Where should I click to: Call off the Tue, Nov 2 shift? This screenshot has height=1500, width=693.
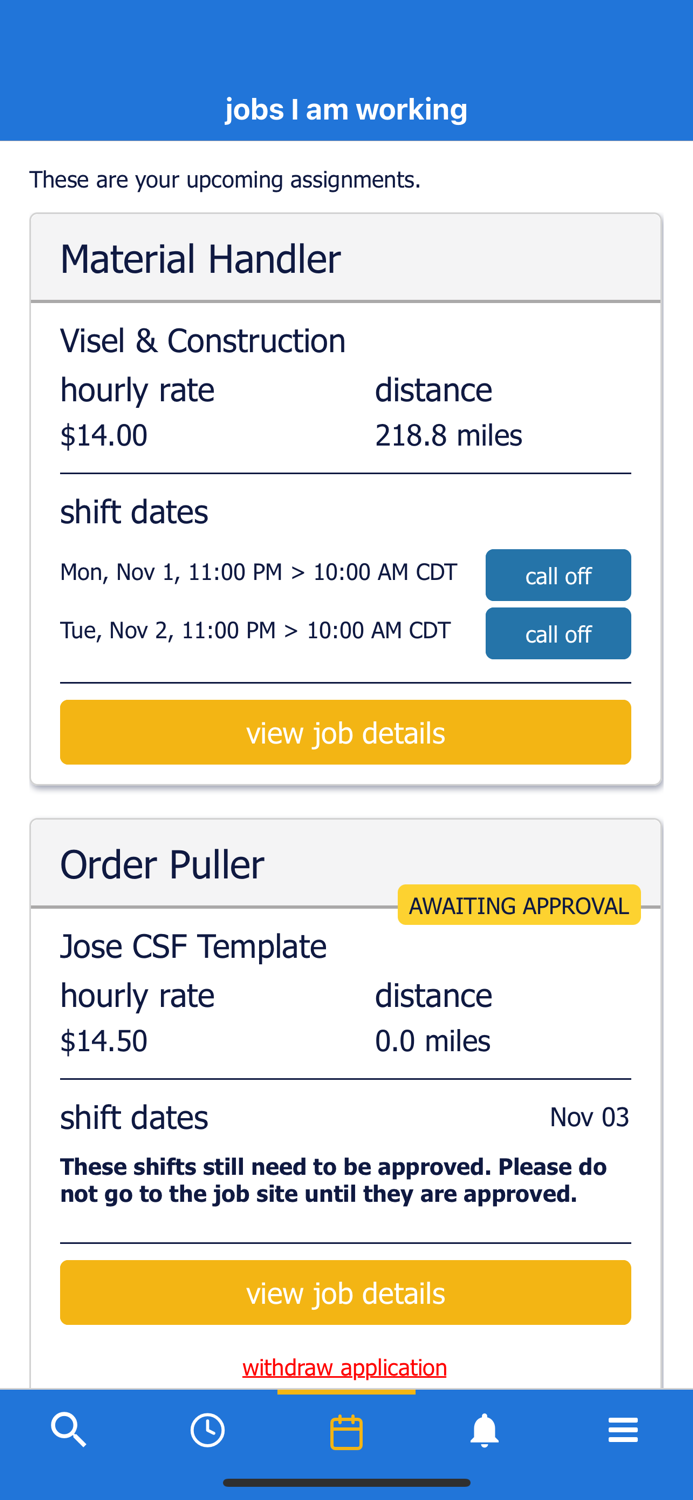[x=558, y=633]
